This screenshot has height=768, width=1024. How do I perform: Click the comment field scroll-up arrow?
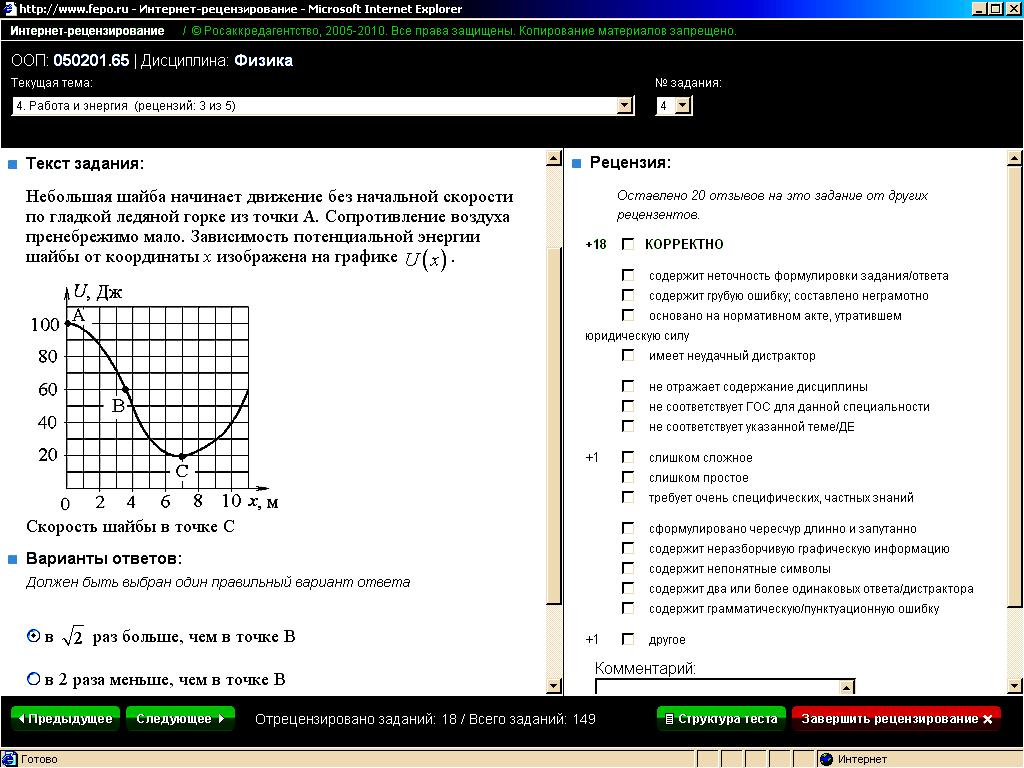coord(846,687)
